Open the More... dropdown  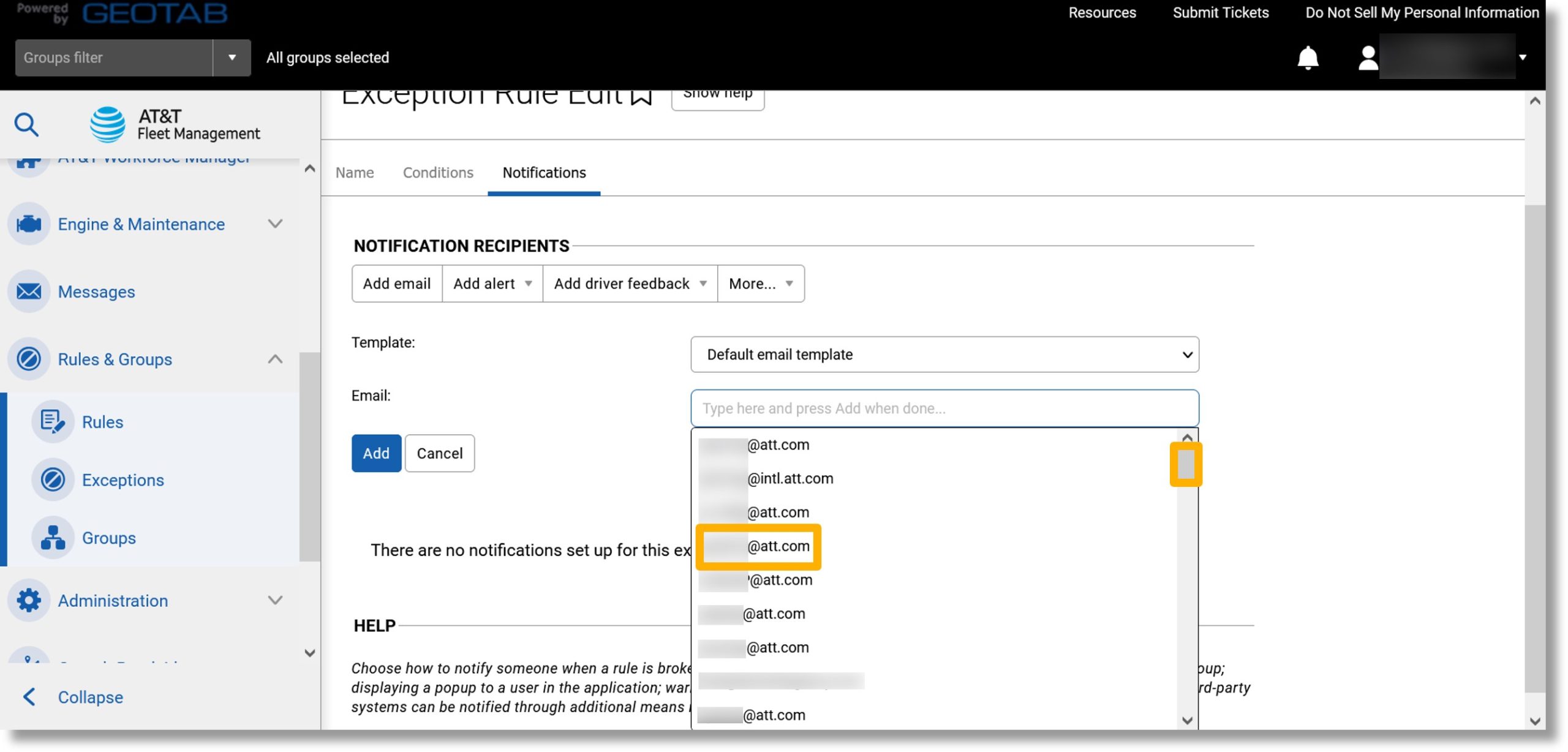click(x=761, y=284)
